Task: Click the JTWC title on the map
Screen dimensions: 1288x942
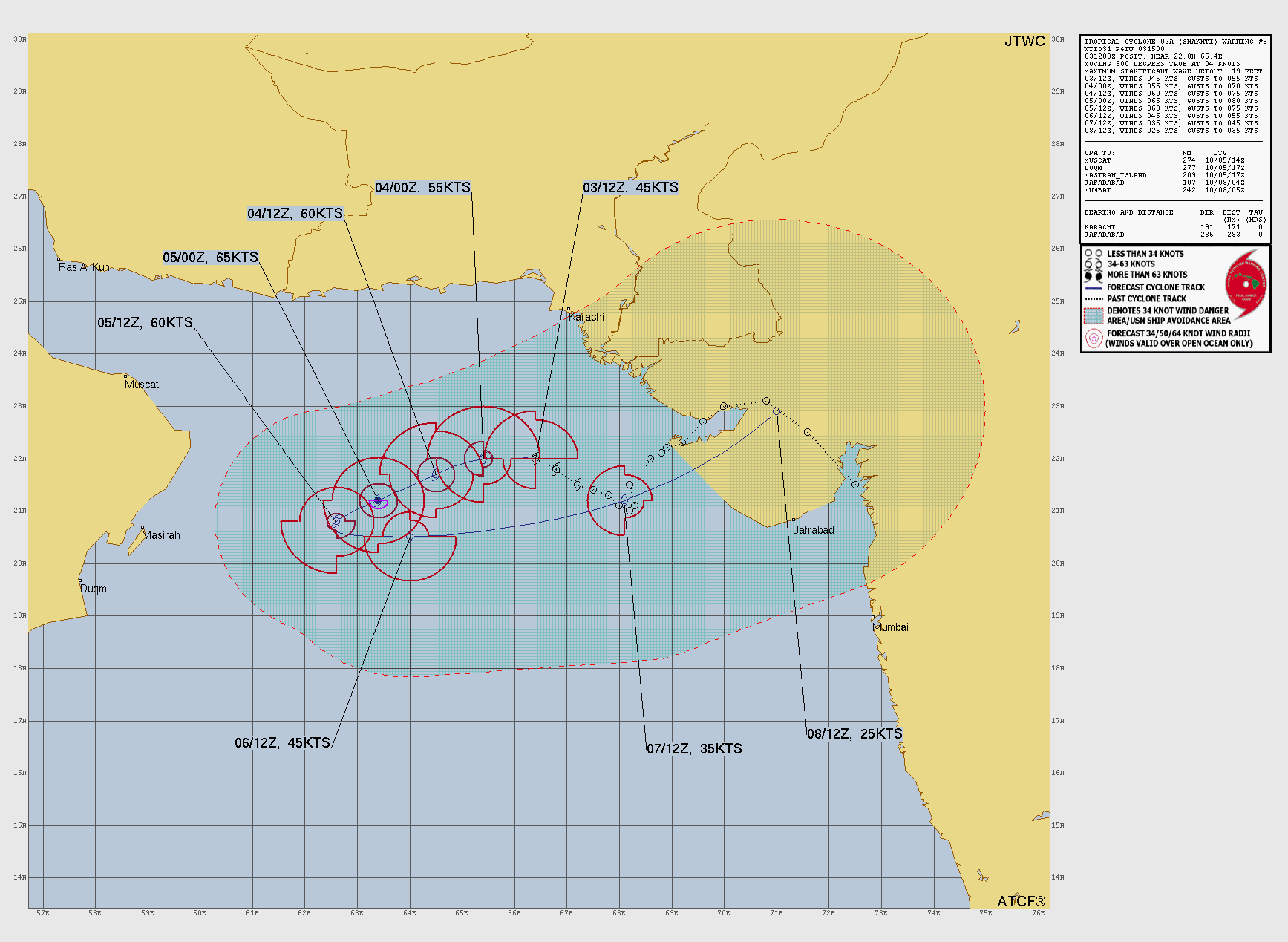Action: (1024, 42)
